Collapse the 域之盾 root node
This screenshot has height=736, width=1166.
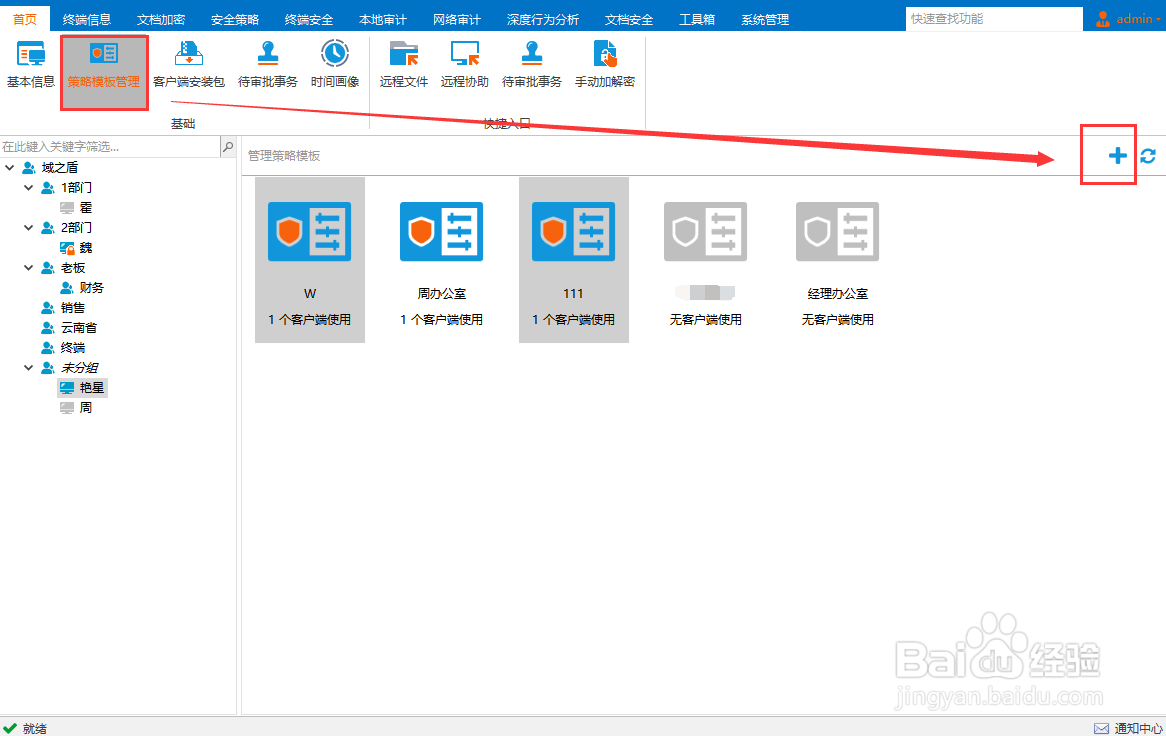(10, 167)
